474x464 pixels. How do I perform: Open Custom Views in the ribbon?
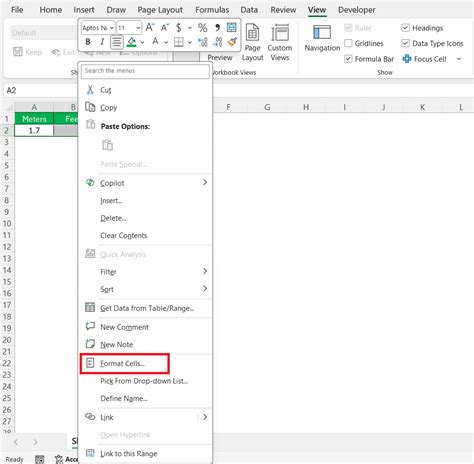coord(280,42)
